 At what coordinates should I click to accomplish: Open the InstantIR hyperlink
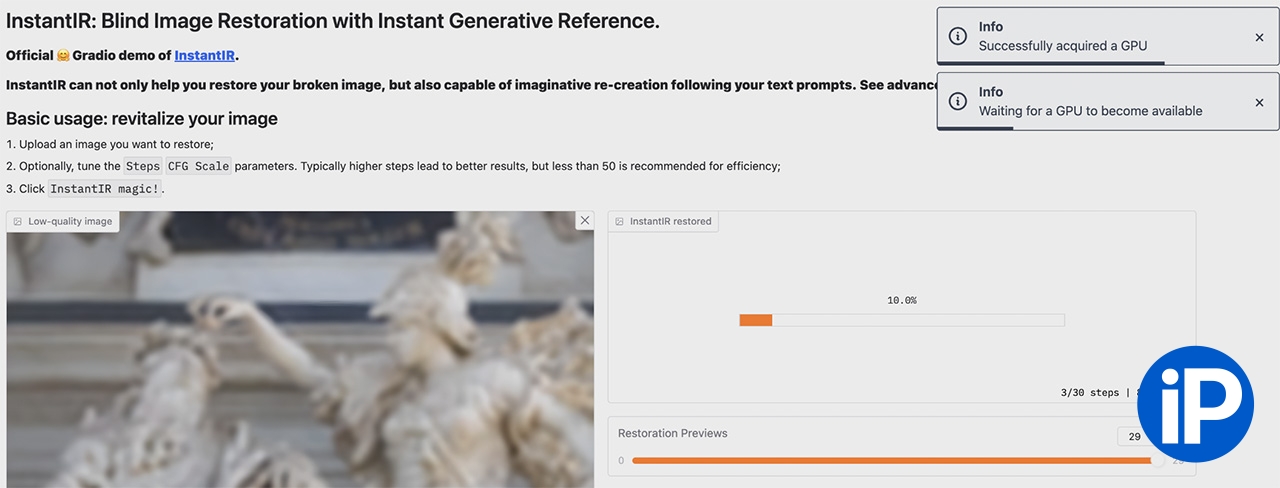[204, 56]
